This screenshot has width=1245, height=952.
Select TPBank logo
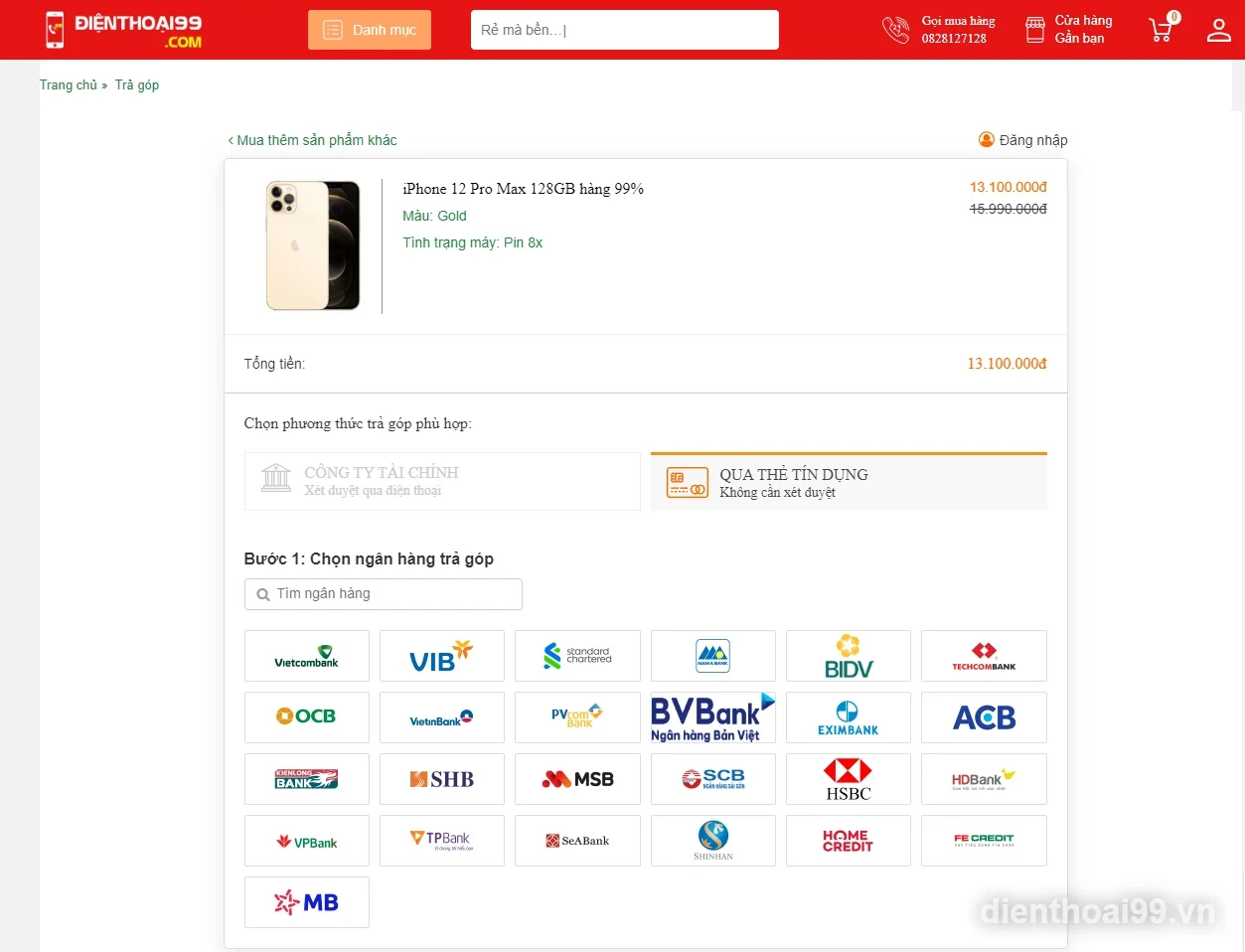(442, 841)
